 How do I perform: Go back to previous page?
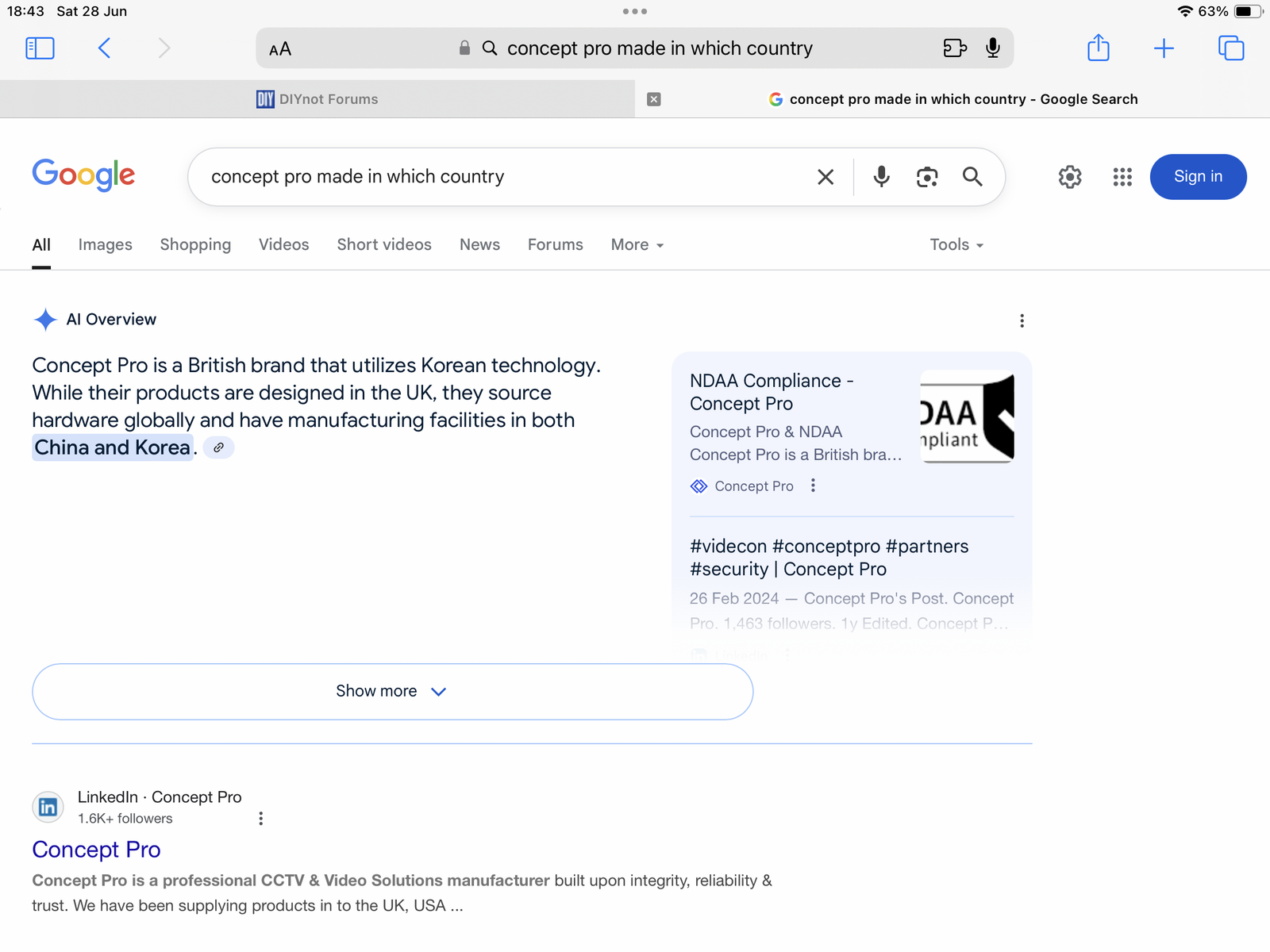(x=104, y=48)
